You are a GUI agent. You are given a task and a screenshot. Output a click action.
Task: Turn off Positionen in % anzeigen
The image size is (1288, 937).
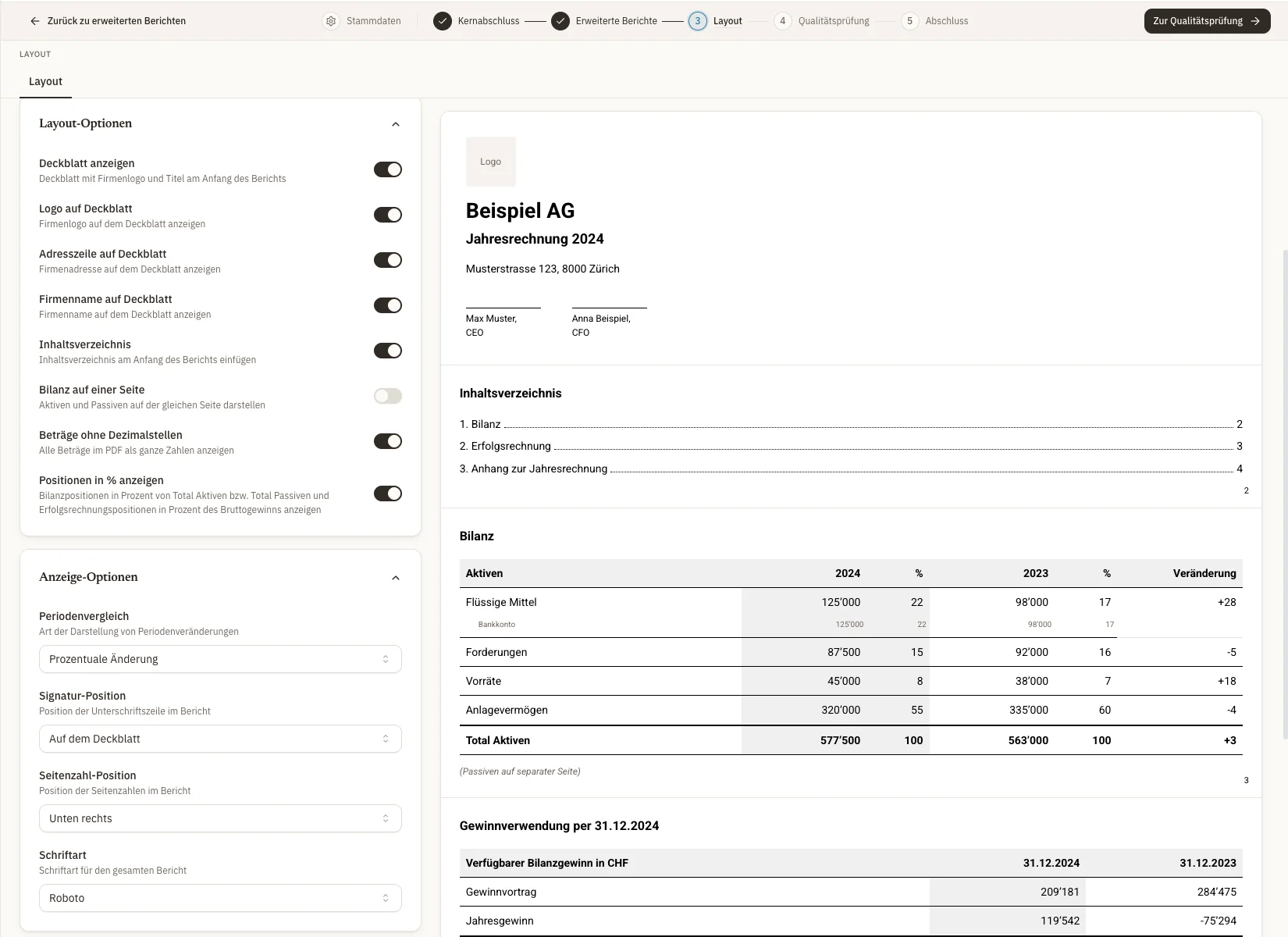coord(388,493)
